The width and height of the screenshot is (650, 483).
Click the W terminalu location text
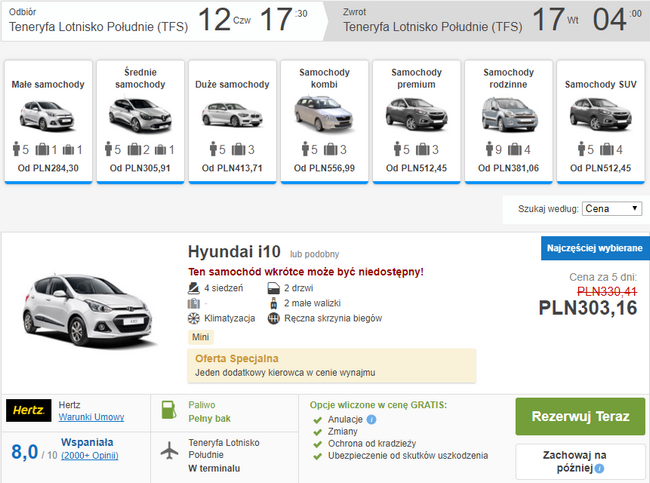(x=214, y=468)
